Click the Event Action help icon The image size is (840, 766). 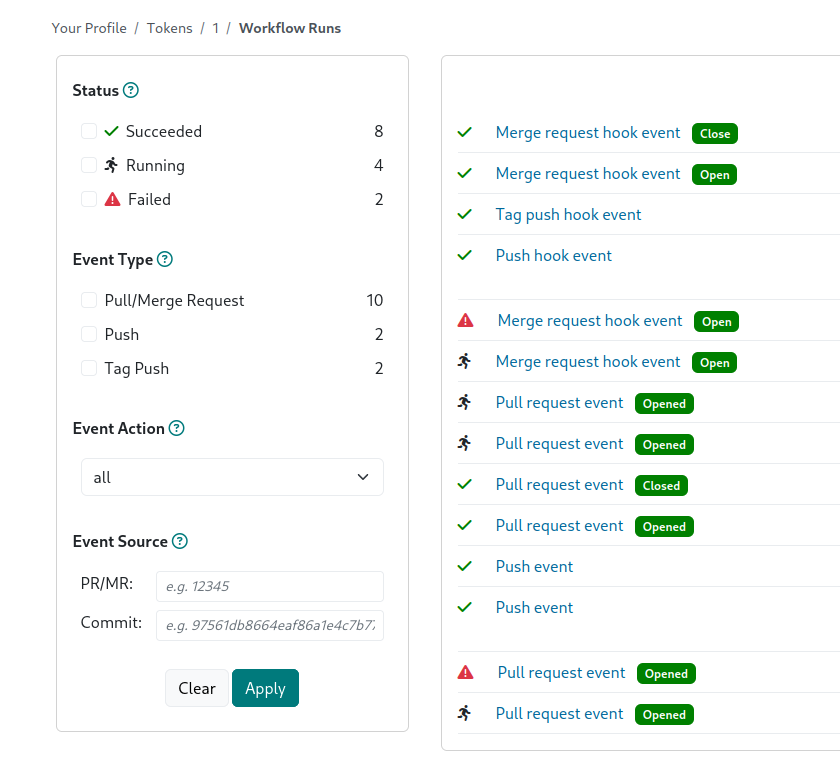click(x=177, y=428)
